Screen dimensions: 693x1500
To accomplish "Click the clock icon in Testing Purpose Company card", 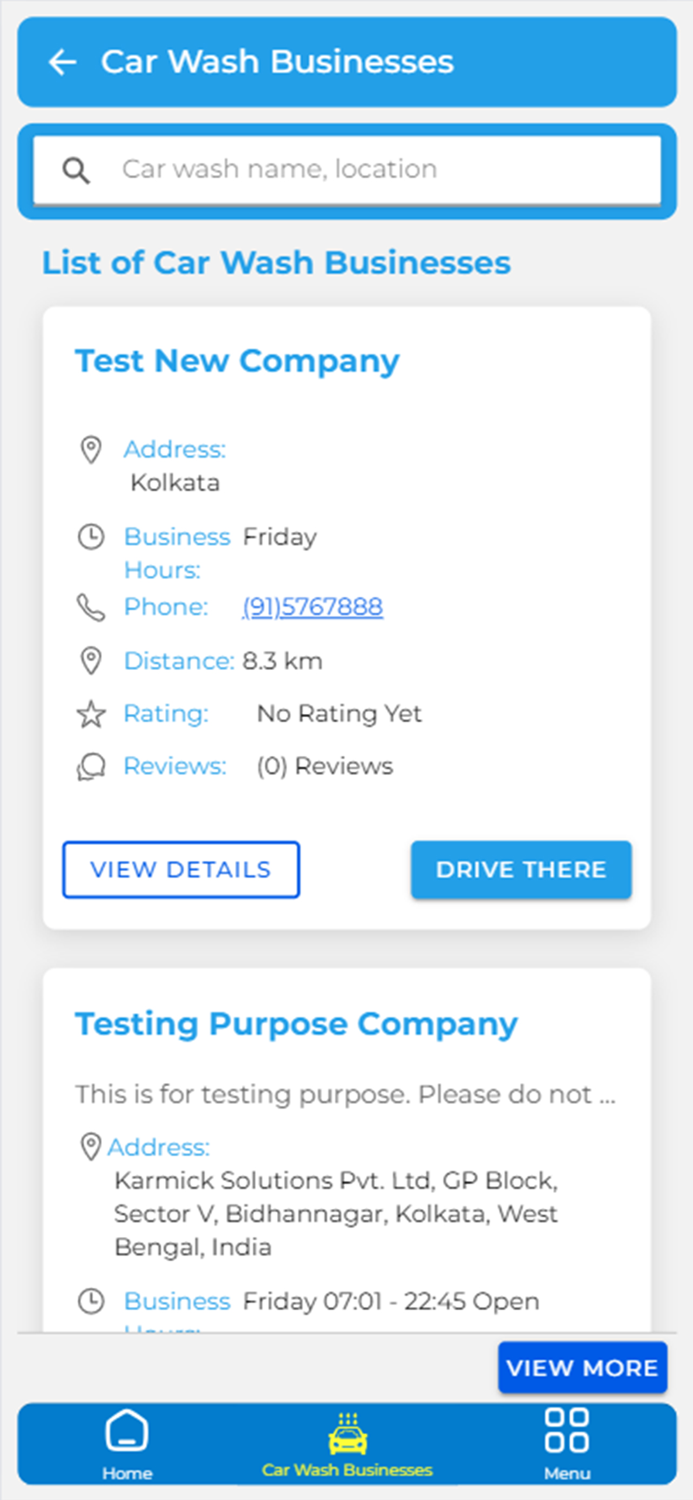I will coord(91,1301).
